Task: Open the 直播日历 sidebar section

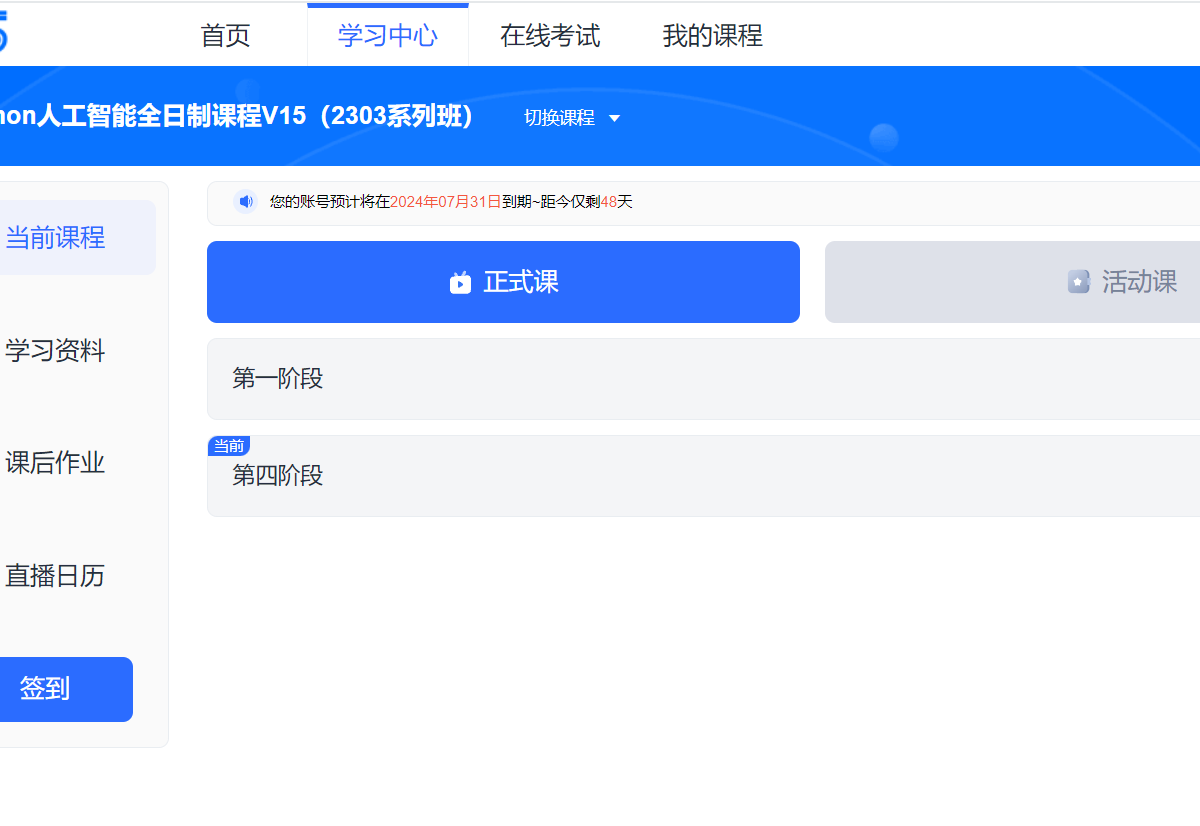Action: tap(55, 576)
